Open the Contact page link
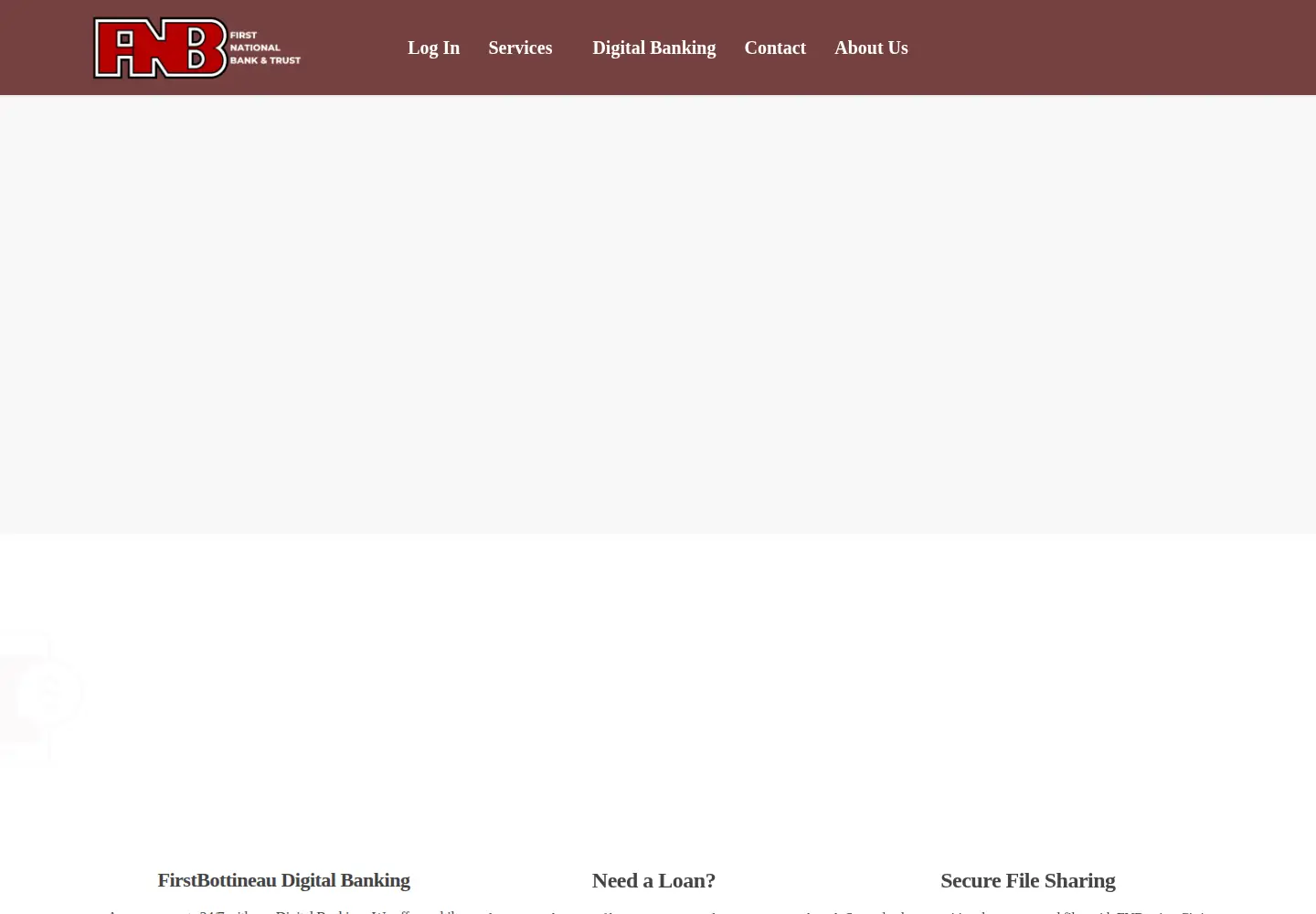Viewport: 1316px width, 914px height. (775, 48)
